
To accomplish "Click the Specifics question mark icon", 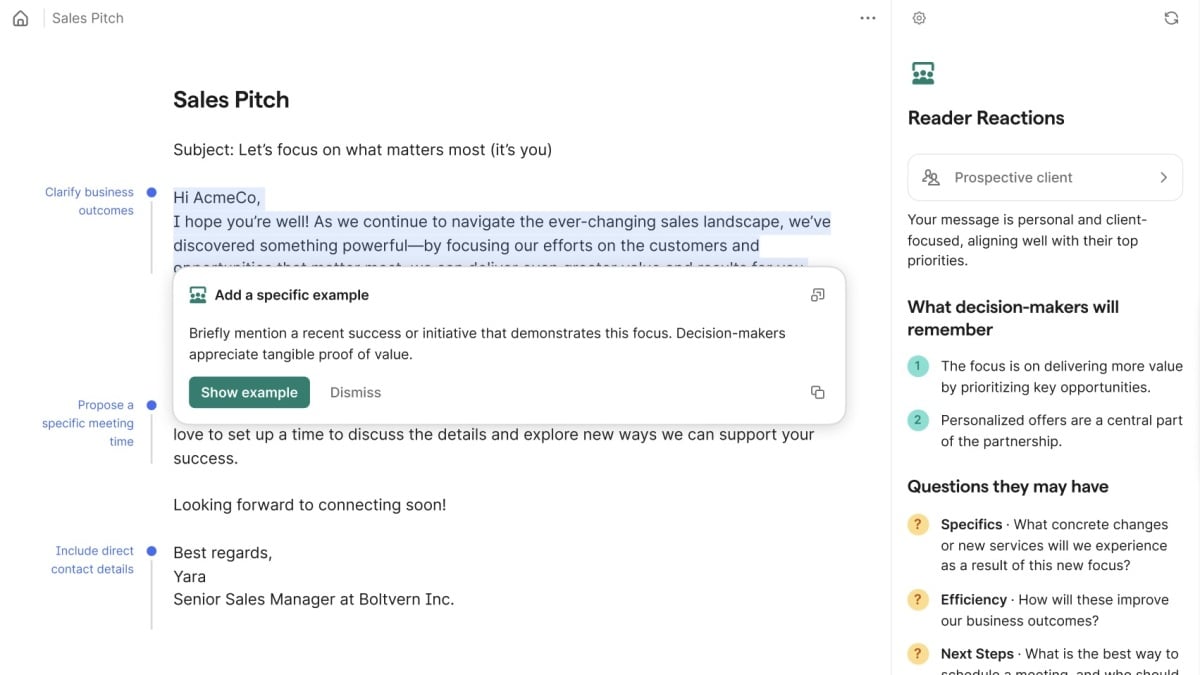I will coord(917,524).
